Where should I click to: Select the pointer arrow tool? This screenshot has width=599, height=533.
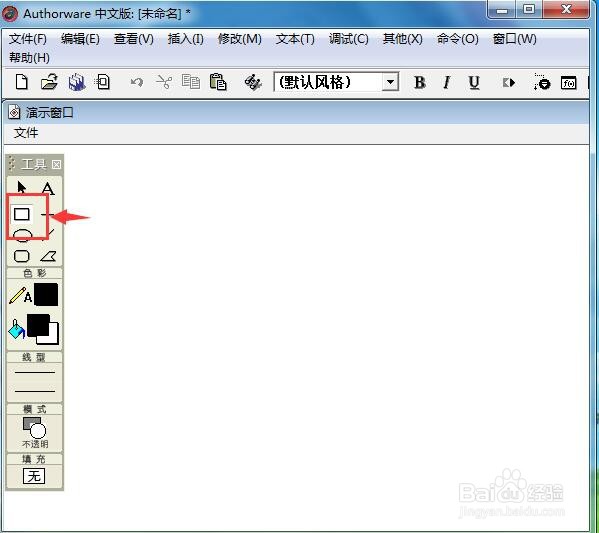21,188
